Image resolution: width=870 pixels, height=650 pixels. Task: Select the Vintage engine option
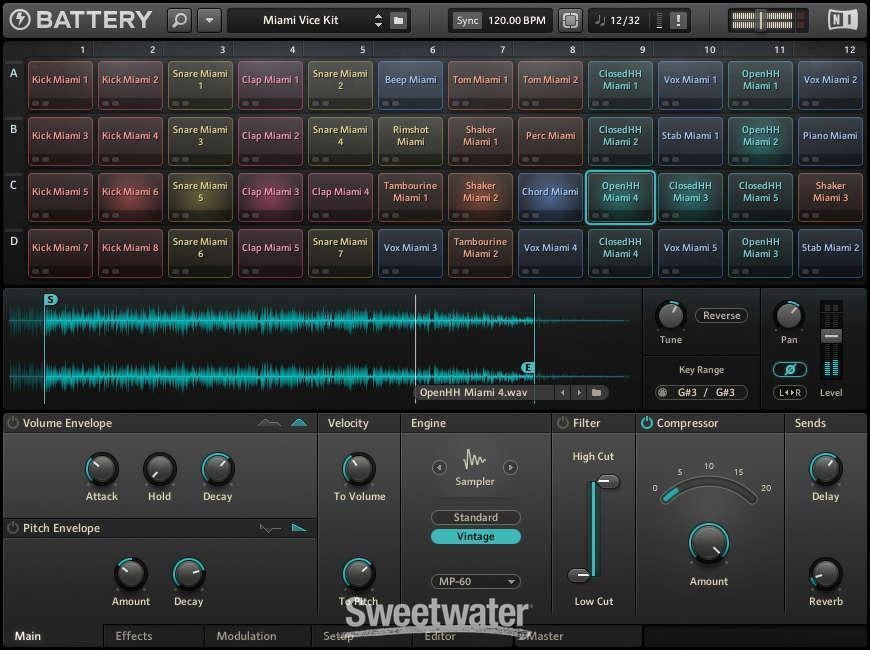coord(476,537)
